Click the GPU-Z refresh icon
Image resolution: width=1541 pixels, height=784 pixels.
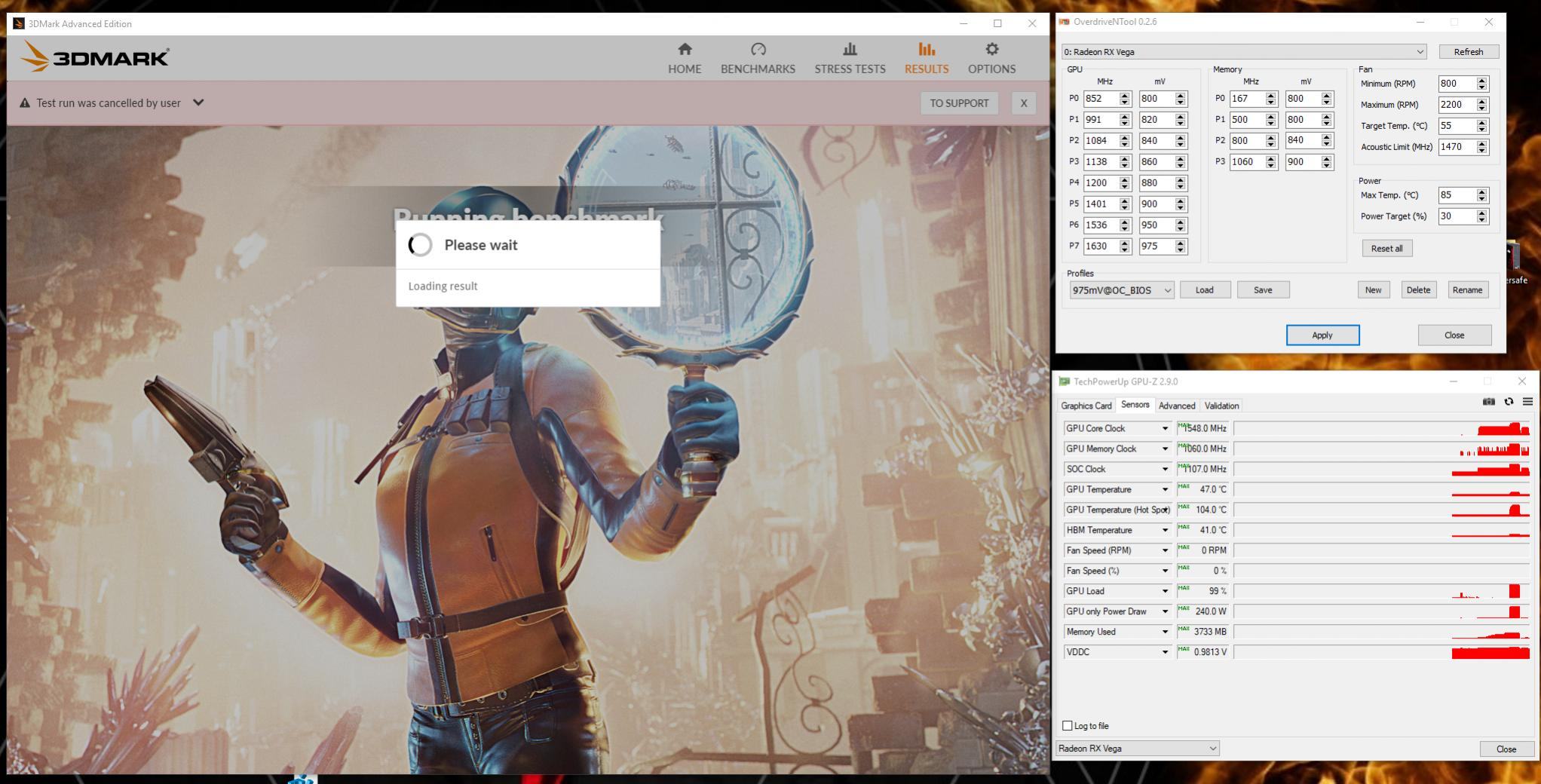[1509, 402]
